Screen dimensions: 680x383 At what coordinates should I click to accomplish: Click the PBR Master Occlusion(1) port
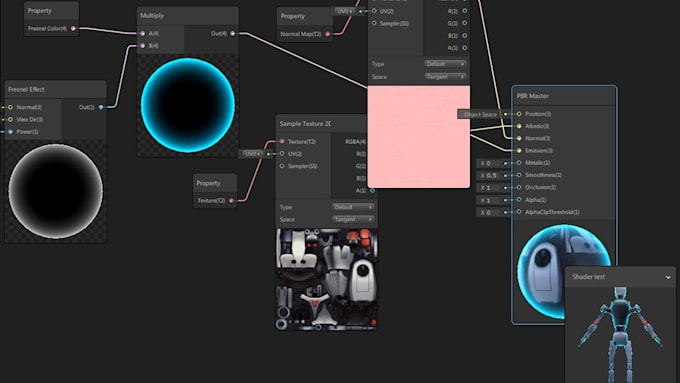click(x=519, y=187)
